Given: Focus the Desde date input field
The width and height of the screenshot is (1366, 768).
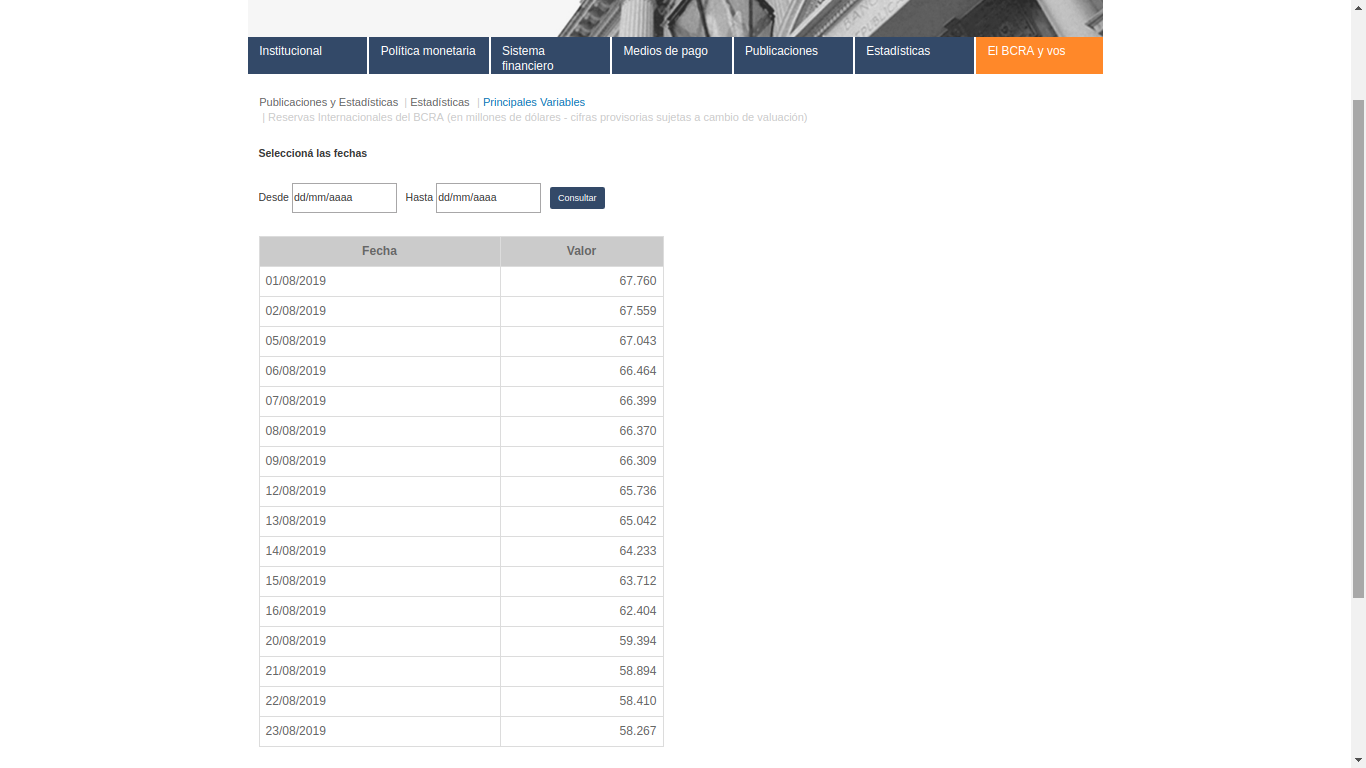Looking at the screenshot, I should (x=344, y=198).
